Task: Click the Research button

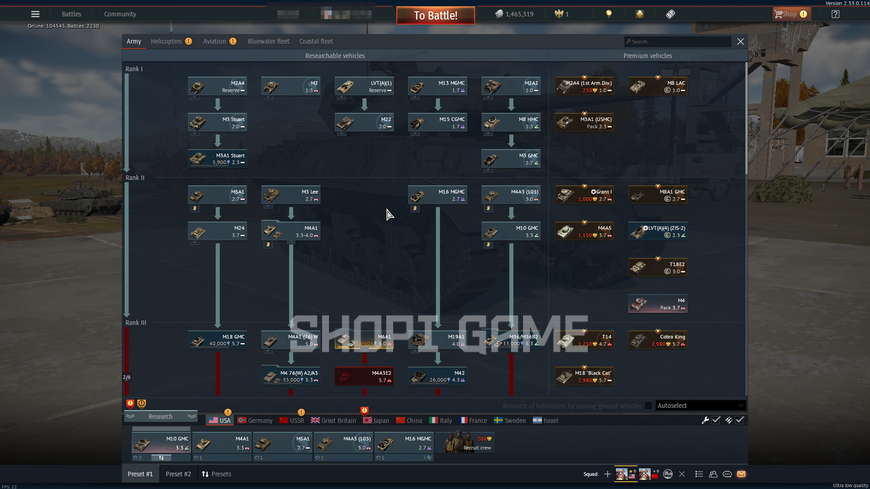Action: [x=160, y=416]
